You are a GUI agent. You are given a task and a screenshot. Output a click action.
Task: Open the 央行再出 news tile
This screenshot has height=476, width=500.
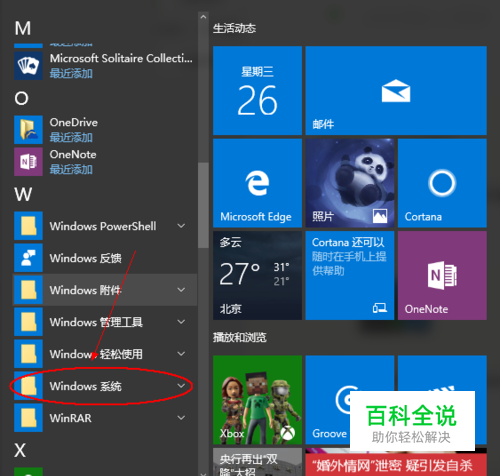pos(257,462)
